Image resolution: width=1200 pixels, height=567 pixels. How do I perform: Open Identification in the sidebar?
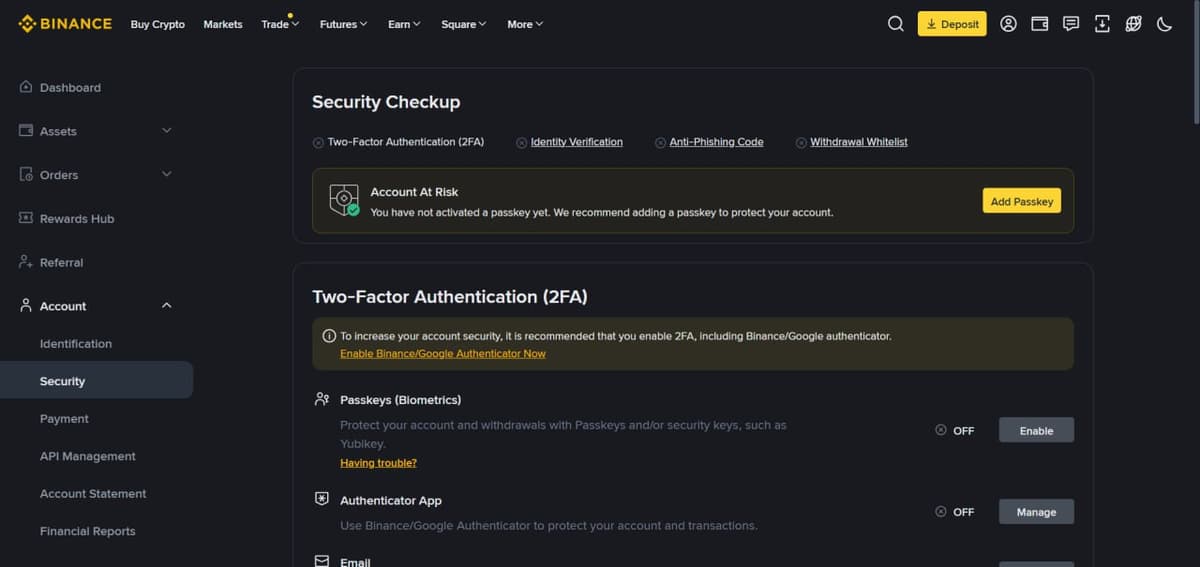[x=76, y=343]
